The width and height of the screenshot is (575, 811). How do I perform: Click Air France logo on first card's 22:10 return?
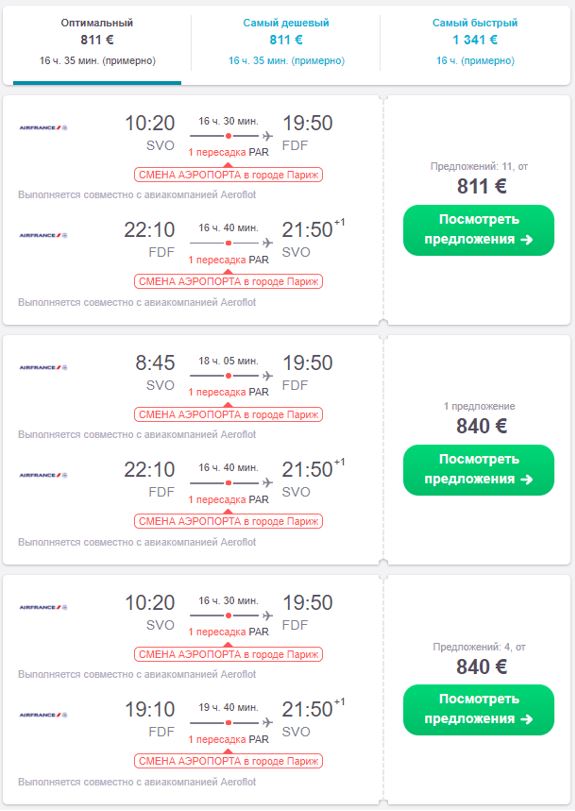(x=43, y=235)
